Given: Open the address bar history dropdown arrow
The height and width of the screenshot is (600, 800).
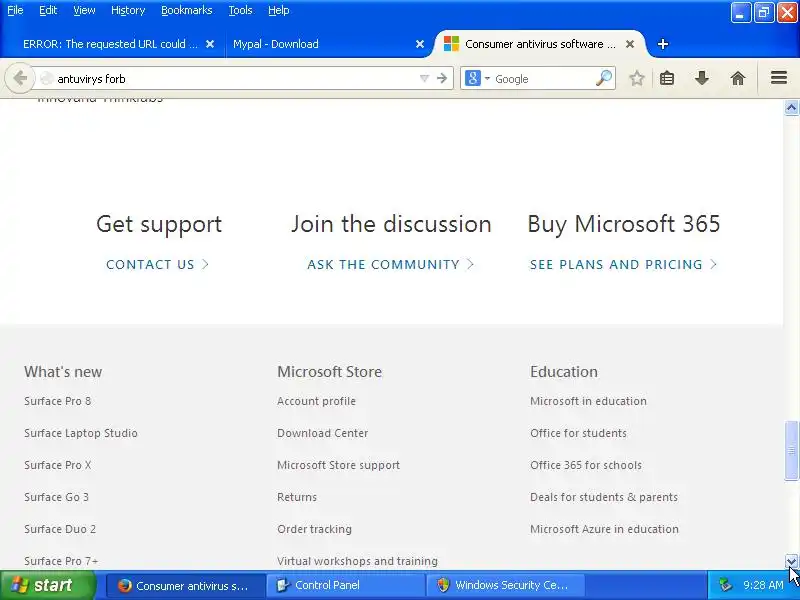Looking at the screenshot, I should pyautogui.click(x=424, y=79).
